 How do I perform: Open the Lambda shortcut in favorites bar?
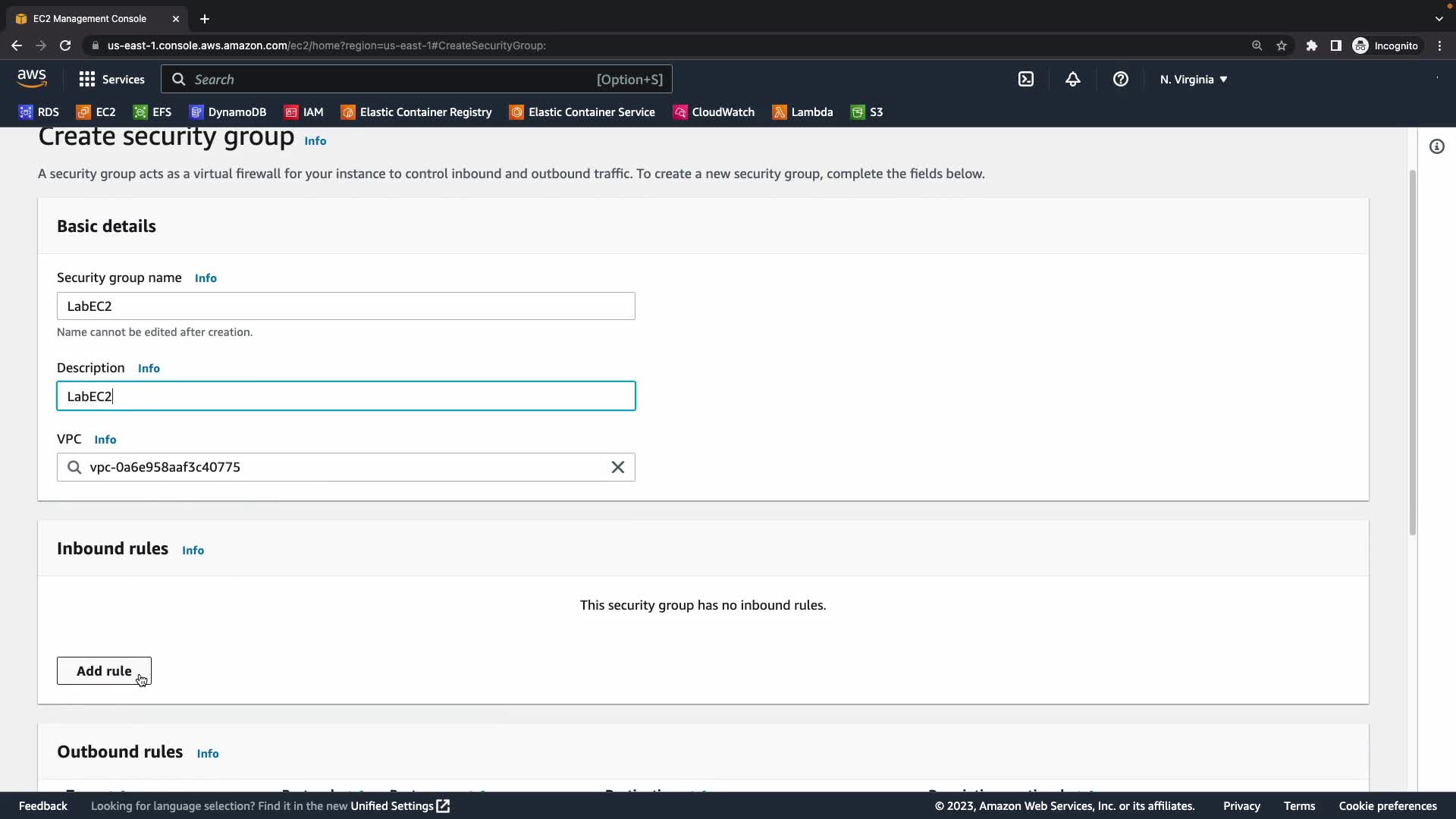click(x=802, y=112)
